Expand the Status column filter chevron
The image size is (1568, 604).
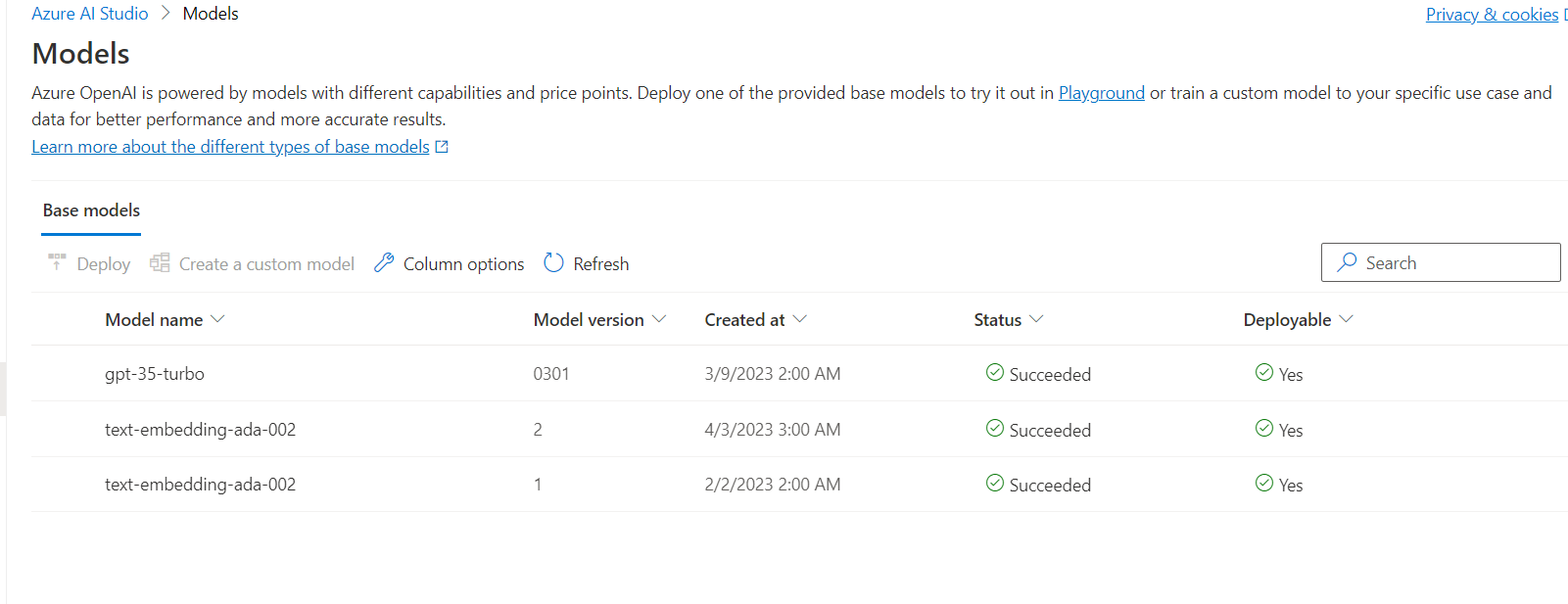1037,319
